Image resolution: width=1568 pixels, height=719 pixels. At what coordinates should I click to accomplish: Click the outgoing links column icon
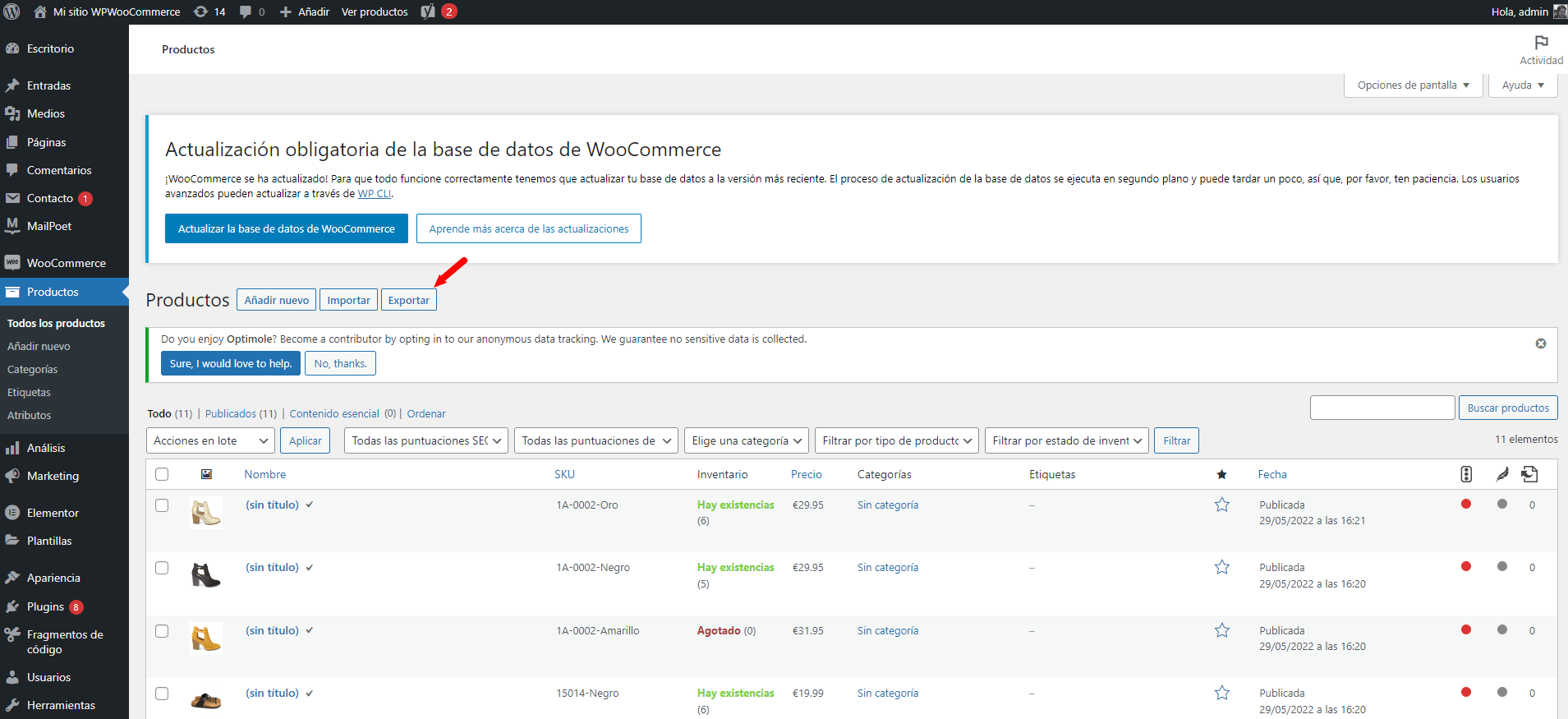[x=1529, y=474]
